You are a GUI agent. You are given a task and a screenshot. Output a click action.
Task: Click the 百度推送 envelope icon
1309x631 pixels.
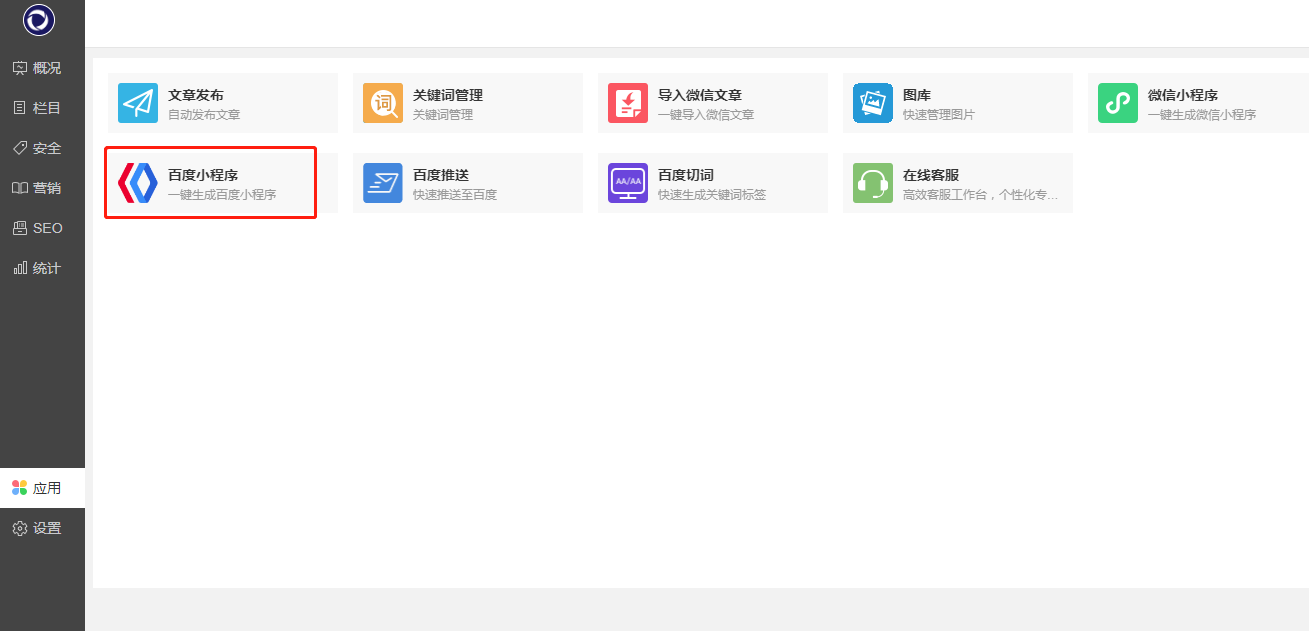click(x=383, y=183)
